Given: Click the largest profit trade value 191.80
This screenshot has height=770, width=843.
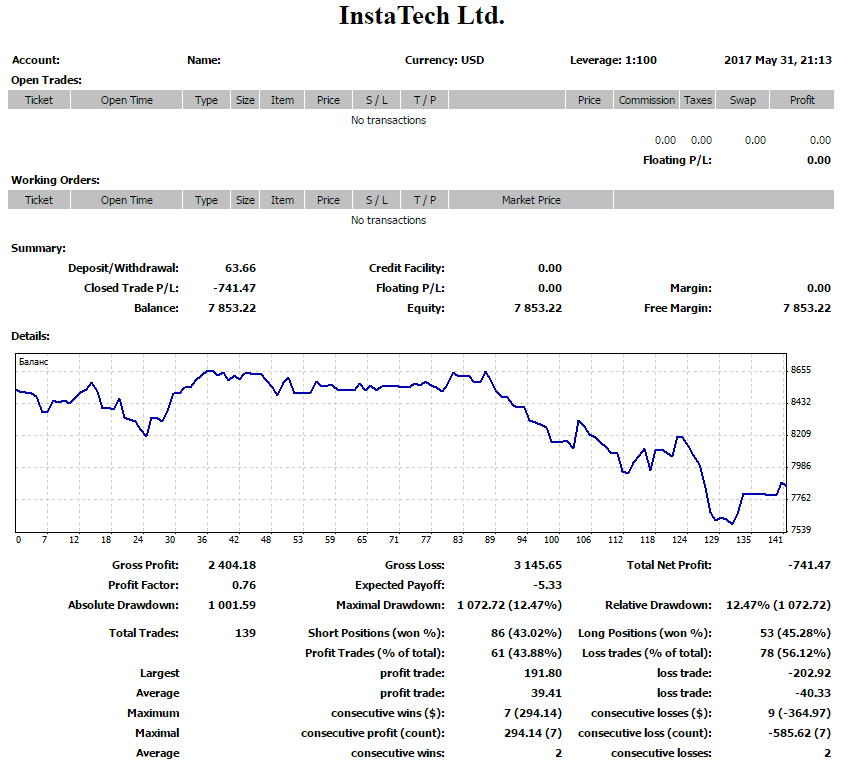Looking at the screenshot, I should pos(543,673).
